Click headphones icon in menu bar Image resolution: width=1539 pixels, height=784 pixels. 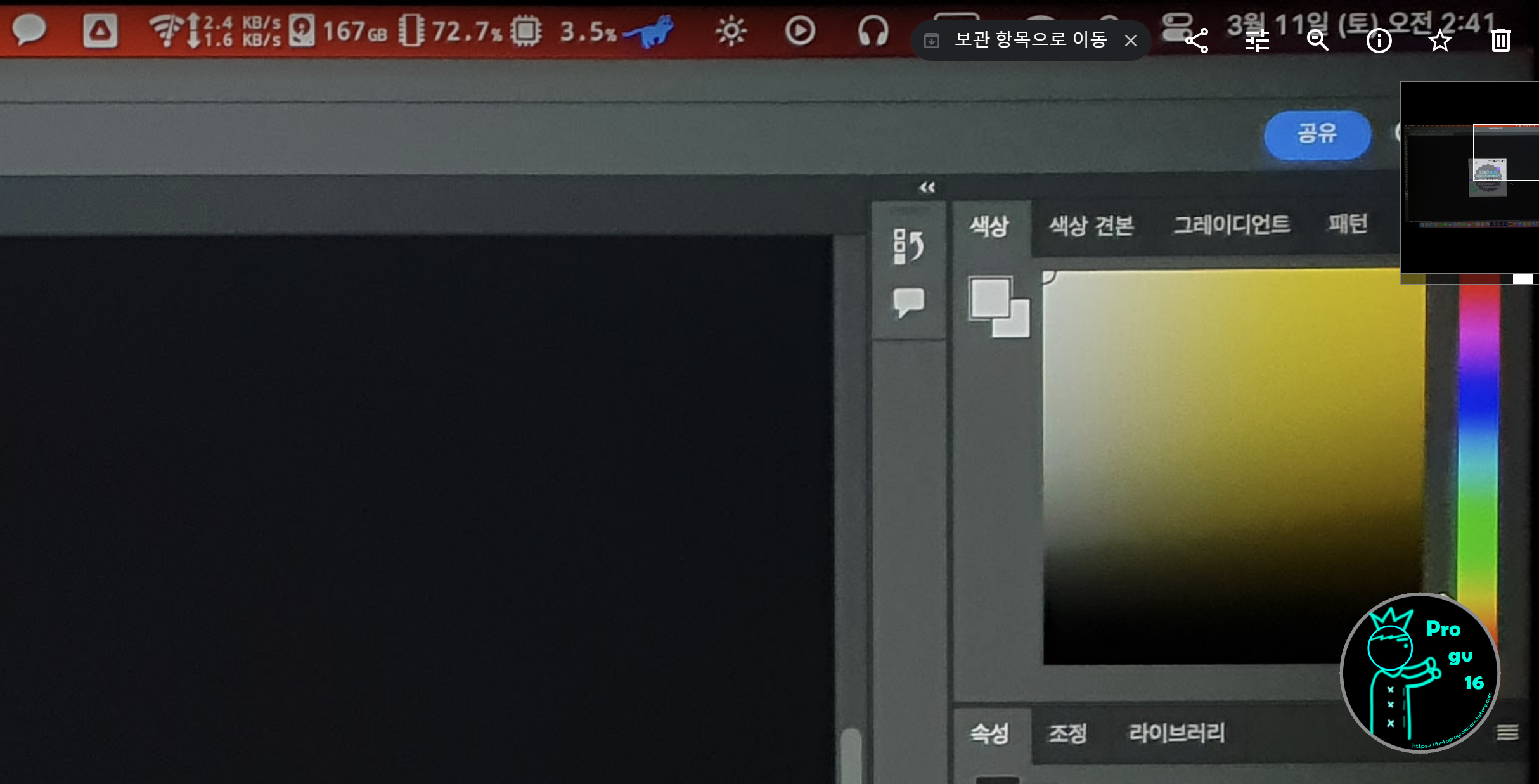click(x=873, y=30)
